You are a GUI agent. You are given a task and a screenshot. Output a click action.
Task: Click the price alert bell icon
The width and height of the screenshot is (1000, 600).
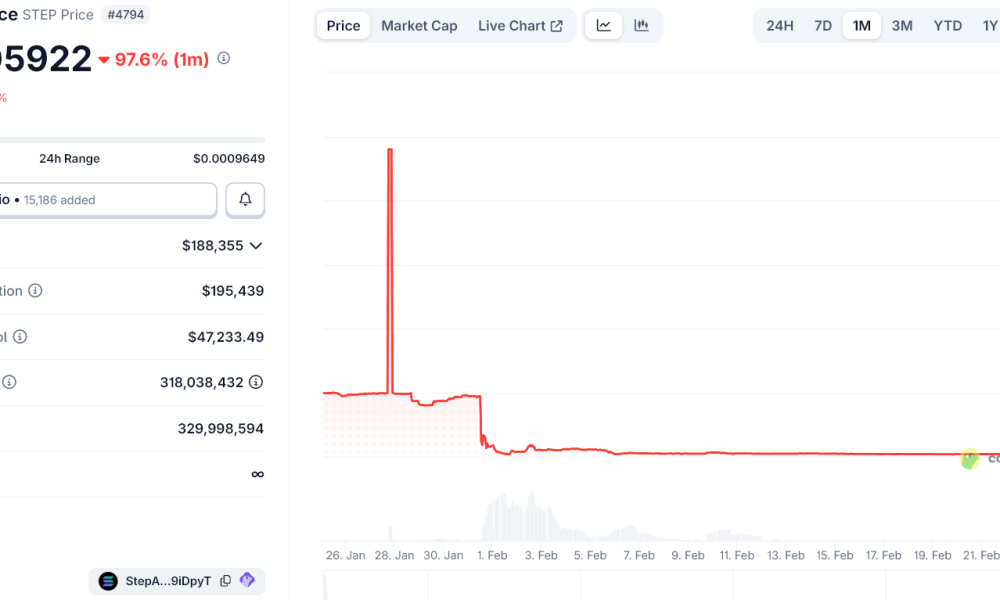coord(244,199)
